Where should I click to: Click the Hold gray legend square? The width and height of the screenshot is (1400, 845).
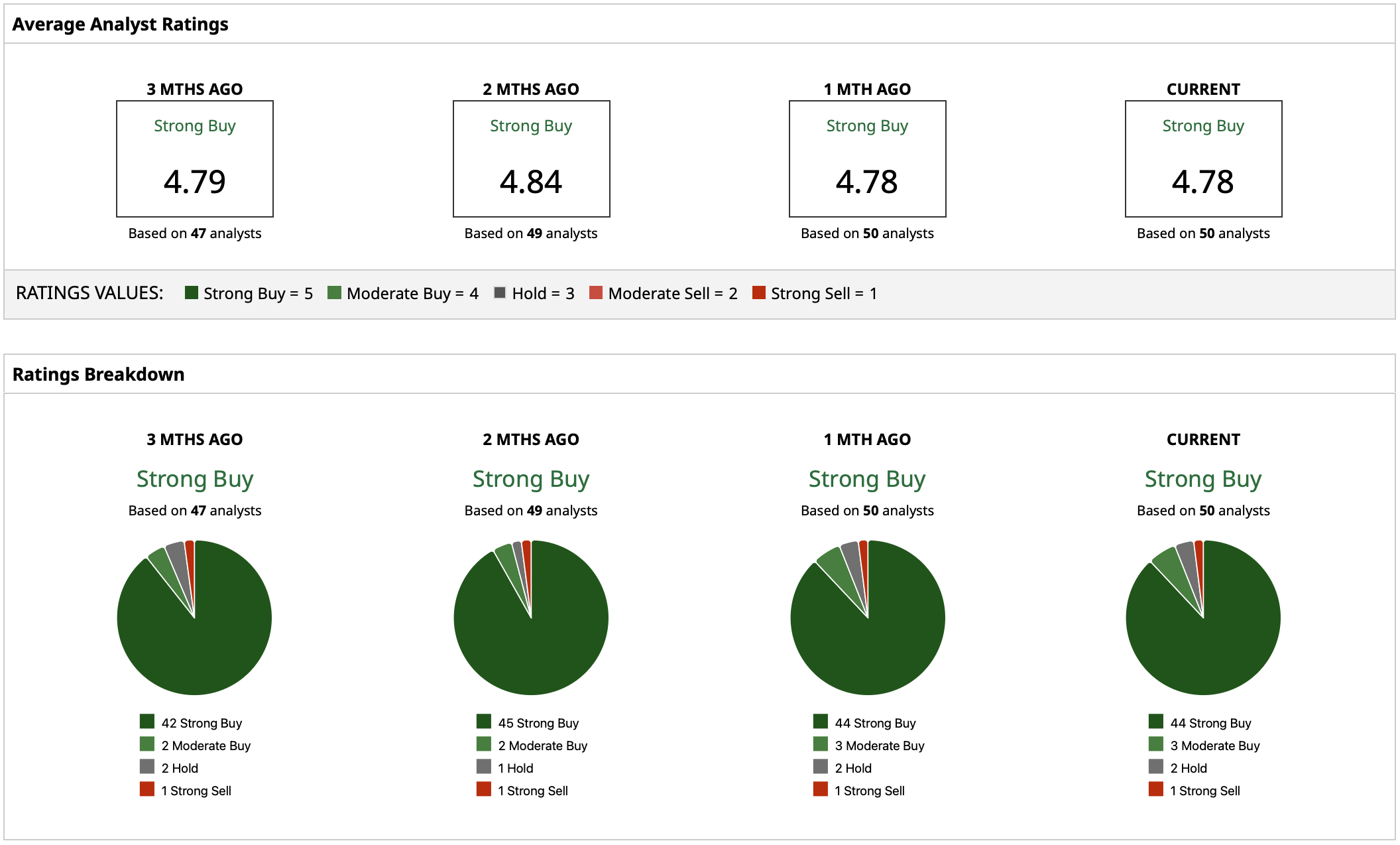click(500, 292)
